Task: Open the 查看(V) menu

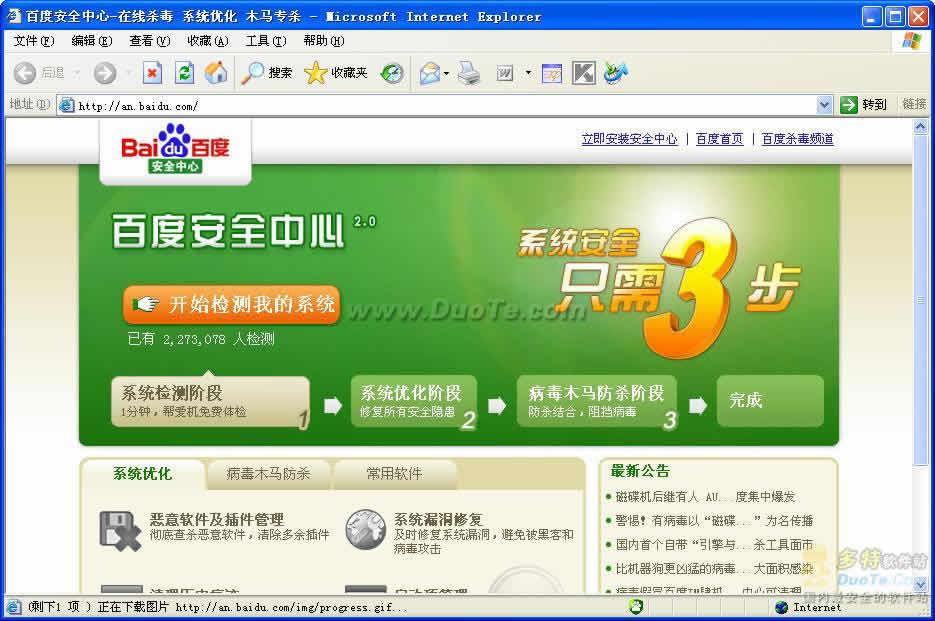Action: coord(150,41)
